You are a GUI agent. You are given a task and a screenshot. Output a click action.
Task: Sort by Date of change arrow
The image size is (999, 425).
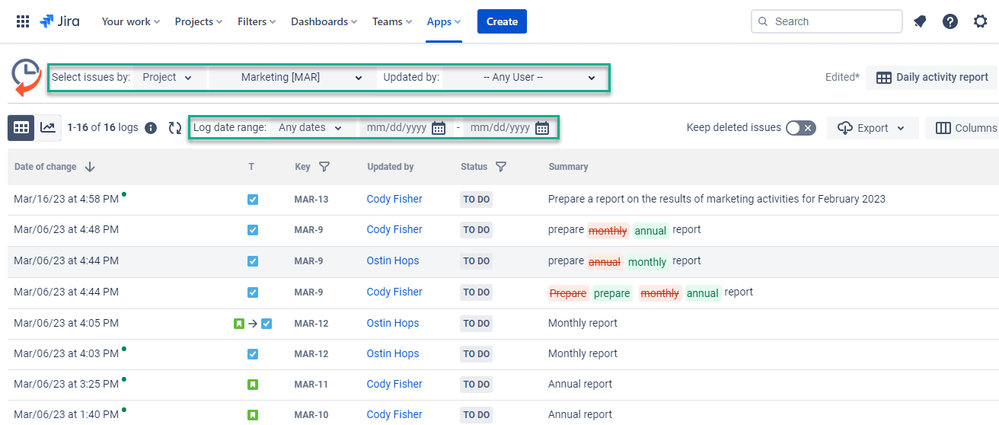pos(90,167)
